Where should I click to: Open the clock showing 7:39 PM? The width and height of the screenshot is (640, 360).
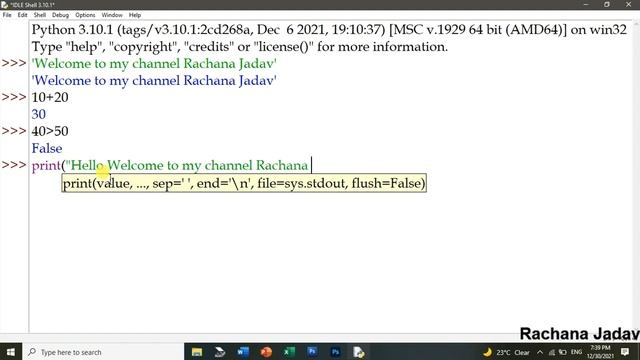pos(600,352)
